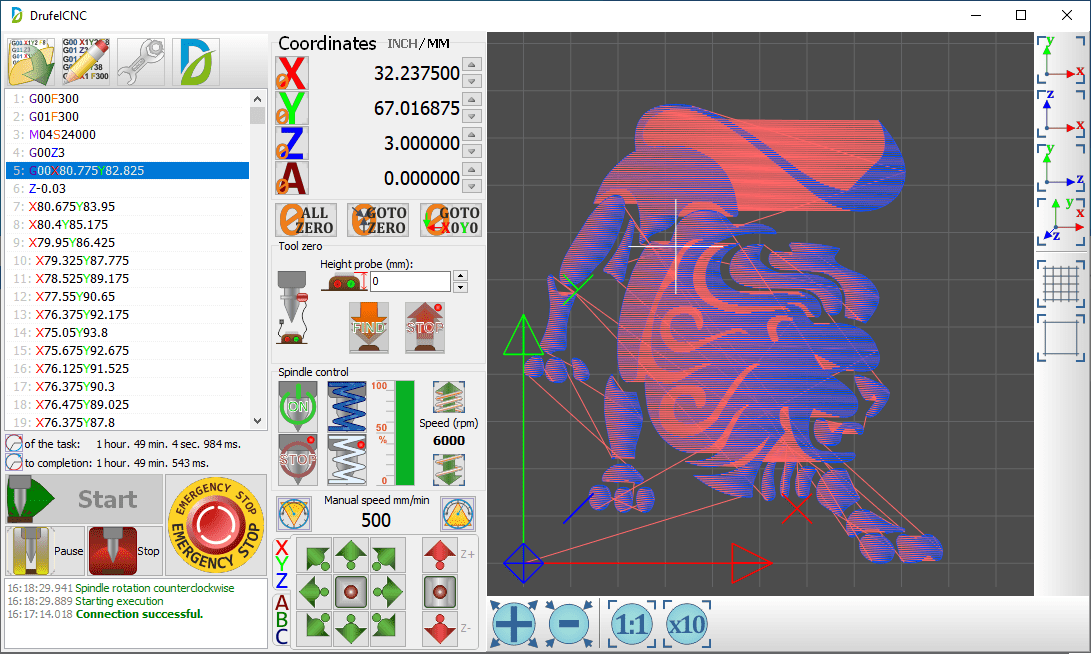
Task: Decrease the X coordinate with its down arrow
Action: (x=472, y=81)
